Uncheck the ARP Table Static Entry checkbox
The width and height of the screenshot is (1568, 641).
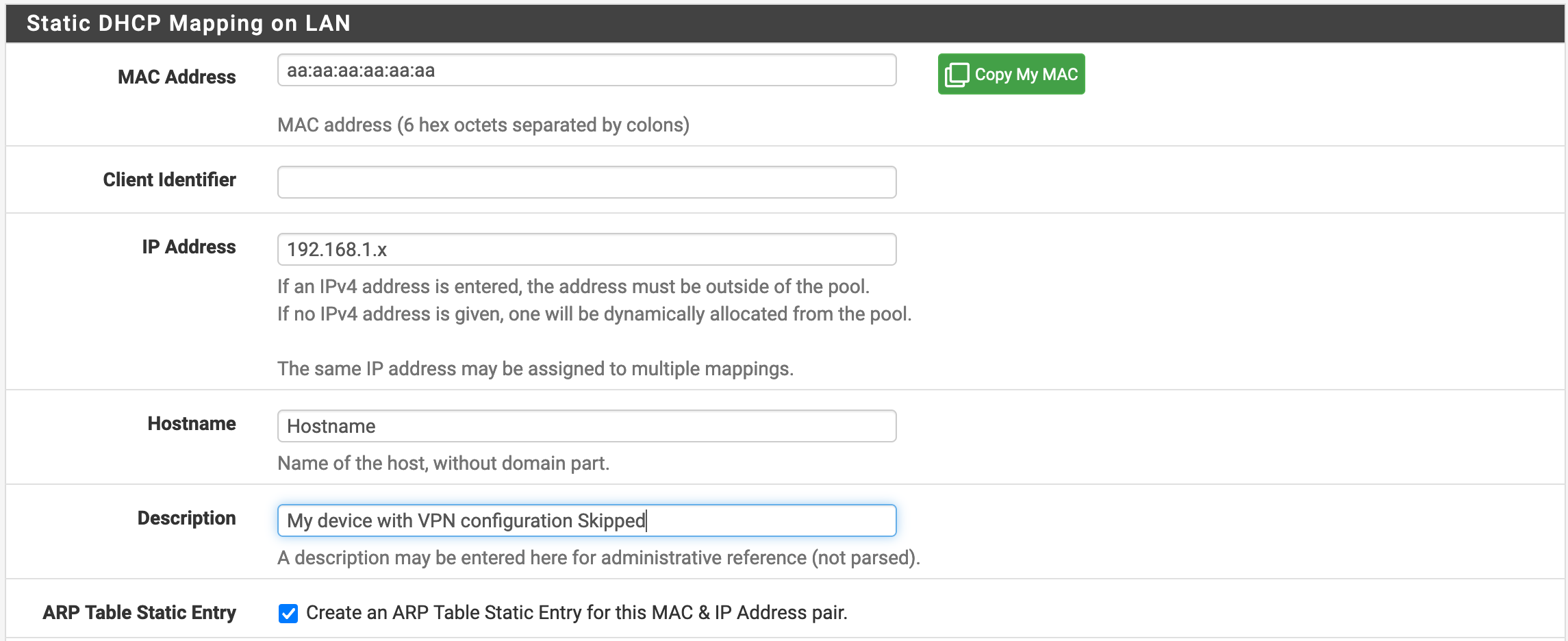(x=288, y=613)
